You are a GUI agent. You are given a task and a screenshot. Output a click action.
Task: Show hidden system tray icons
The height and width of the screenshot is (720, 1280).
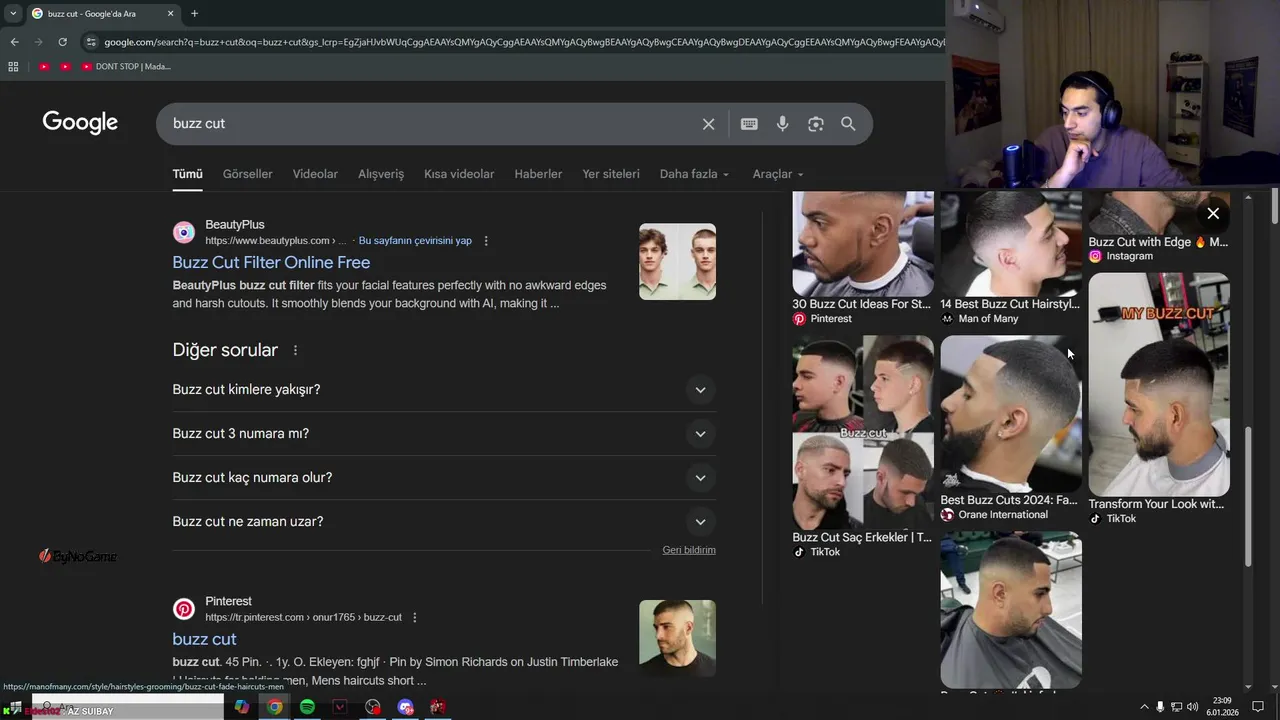click(x=1144, y=707)
